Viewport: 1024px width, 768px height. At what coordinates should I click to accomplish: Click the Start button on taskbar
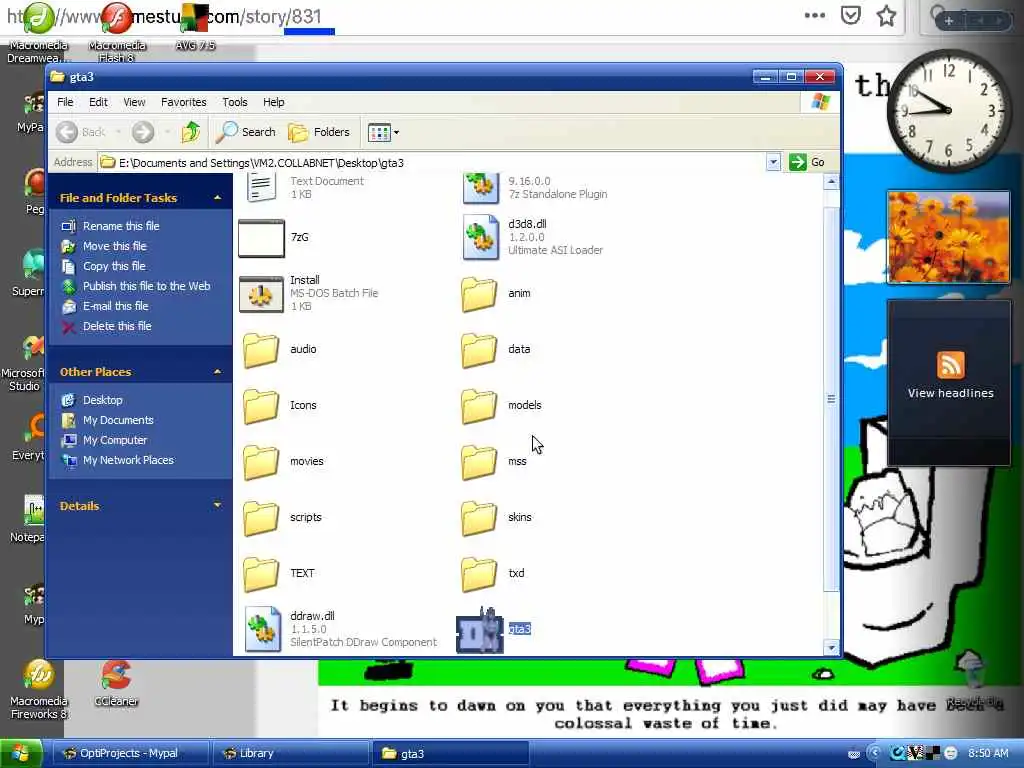[x=21, y=754]
